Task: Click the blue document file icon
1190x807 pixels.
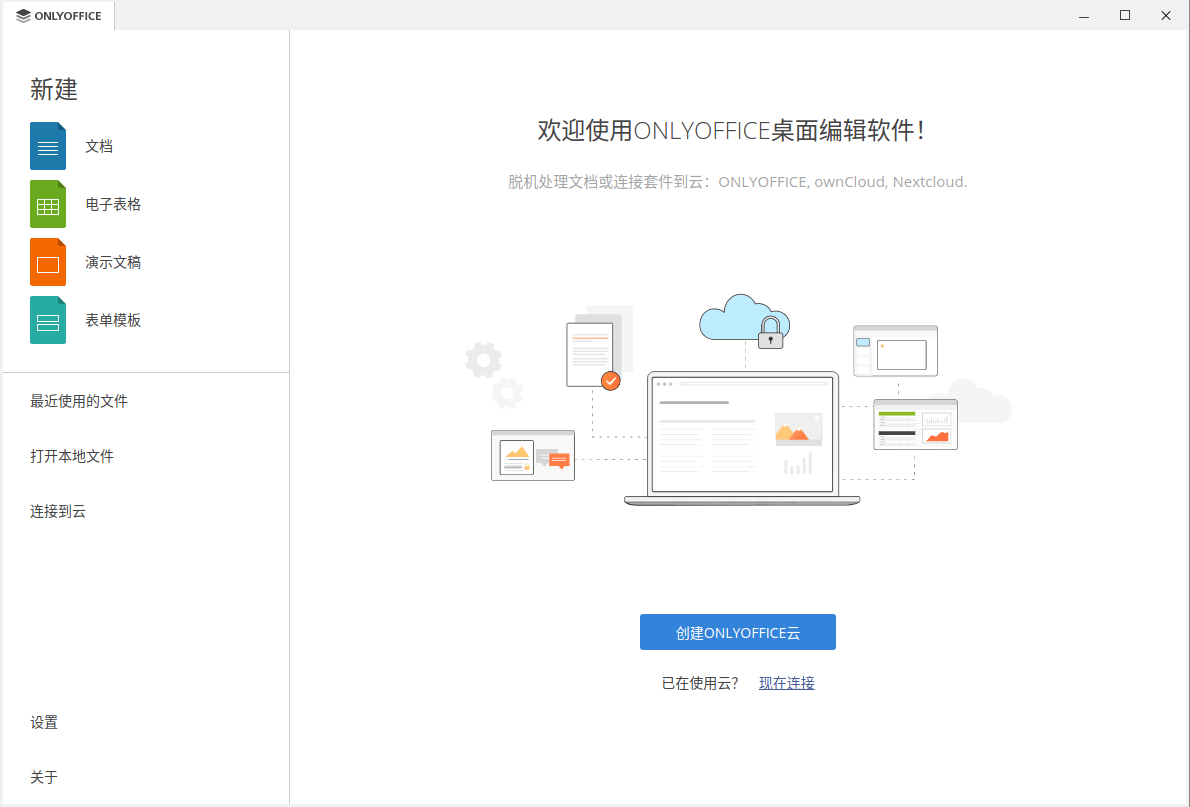Action: click(x=48, y=146)
